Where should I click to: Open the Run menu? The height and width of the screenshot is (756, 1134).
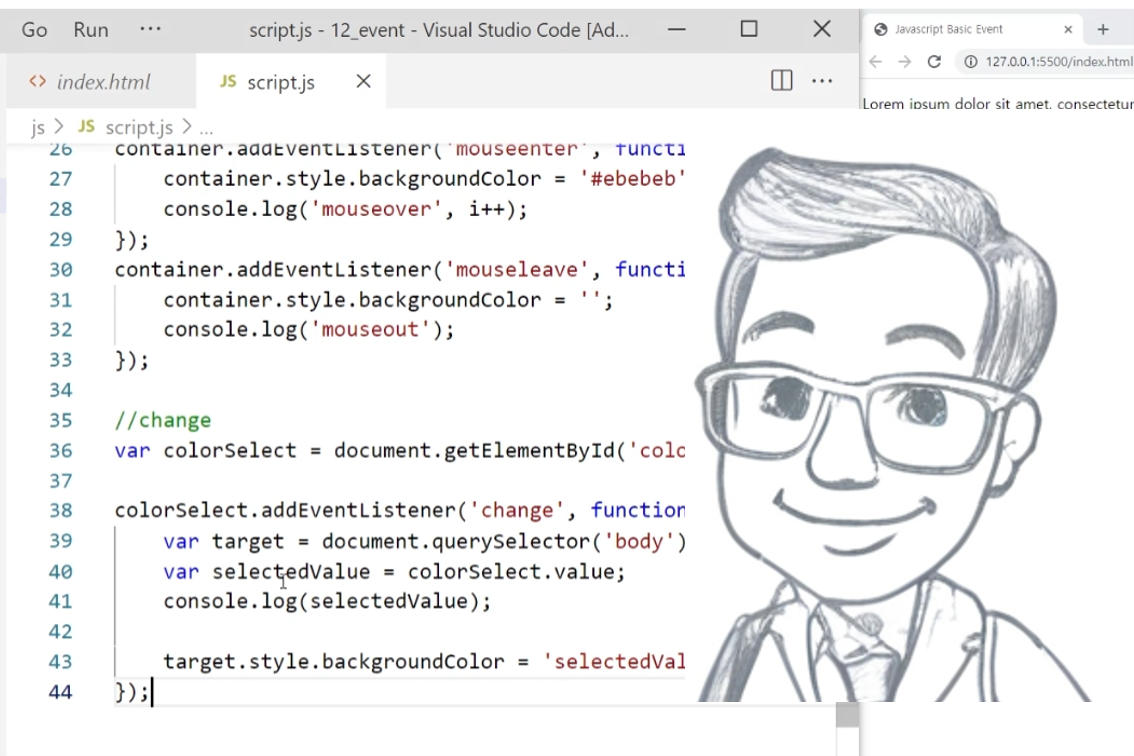click(x=91, y=30)
